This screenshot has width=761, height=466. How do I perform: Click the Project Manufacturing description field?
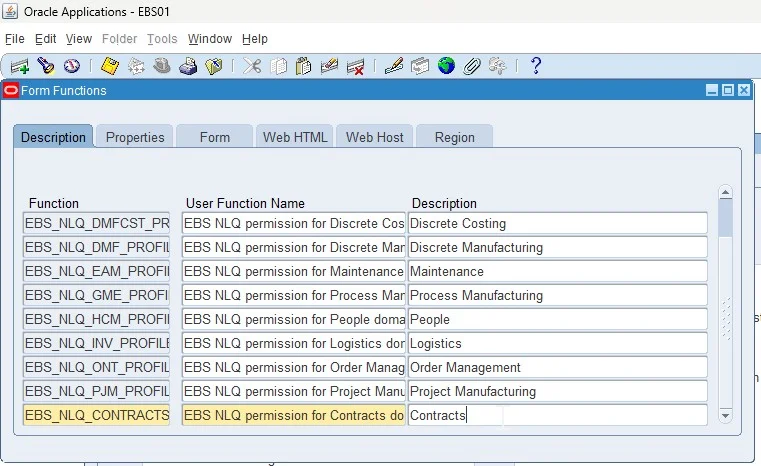pyautogui.click(x=558, y=391)
